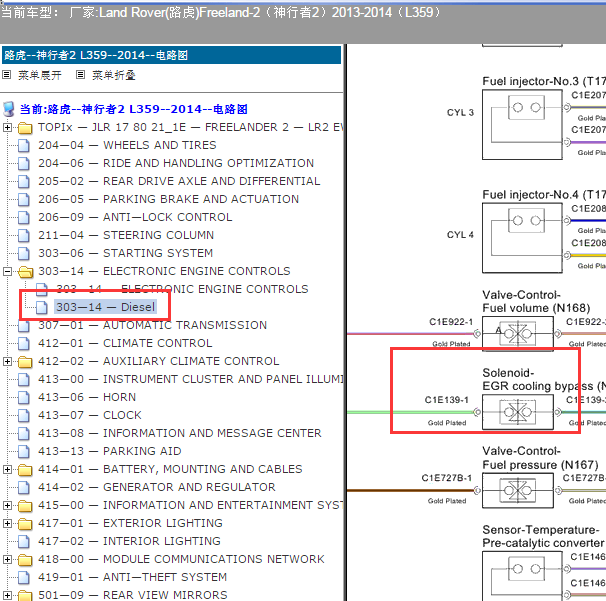This screenshot has width=606, height=601.
Task: Collapse the 303-14 Electronic Engine Controls folder
Action: pos(7,271)
